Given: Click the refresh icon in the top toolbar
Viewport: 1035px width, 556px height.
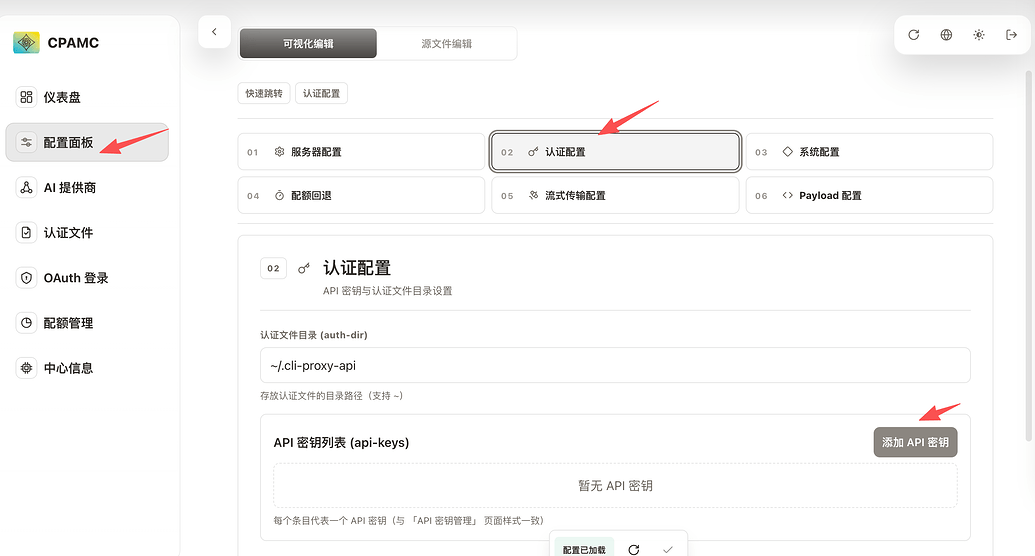Looking at the screenshot, I should [914, 35].
